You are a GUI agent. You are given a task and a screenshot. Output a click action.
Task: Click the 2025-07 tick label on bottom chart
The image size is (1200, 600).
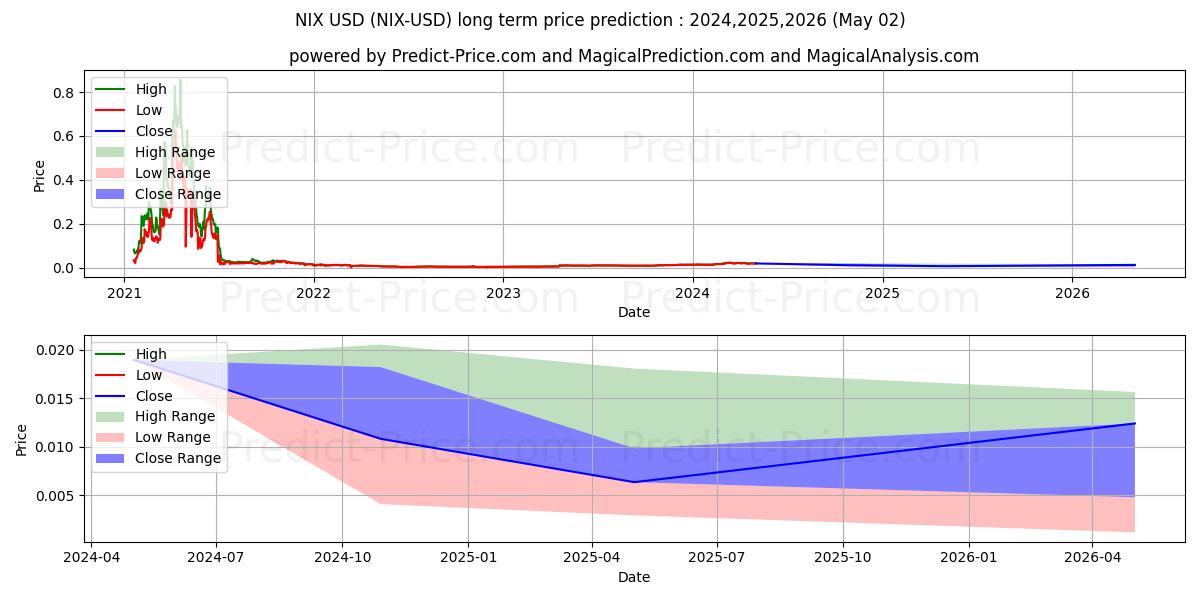point(718,558)
